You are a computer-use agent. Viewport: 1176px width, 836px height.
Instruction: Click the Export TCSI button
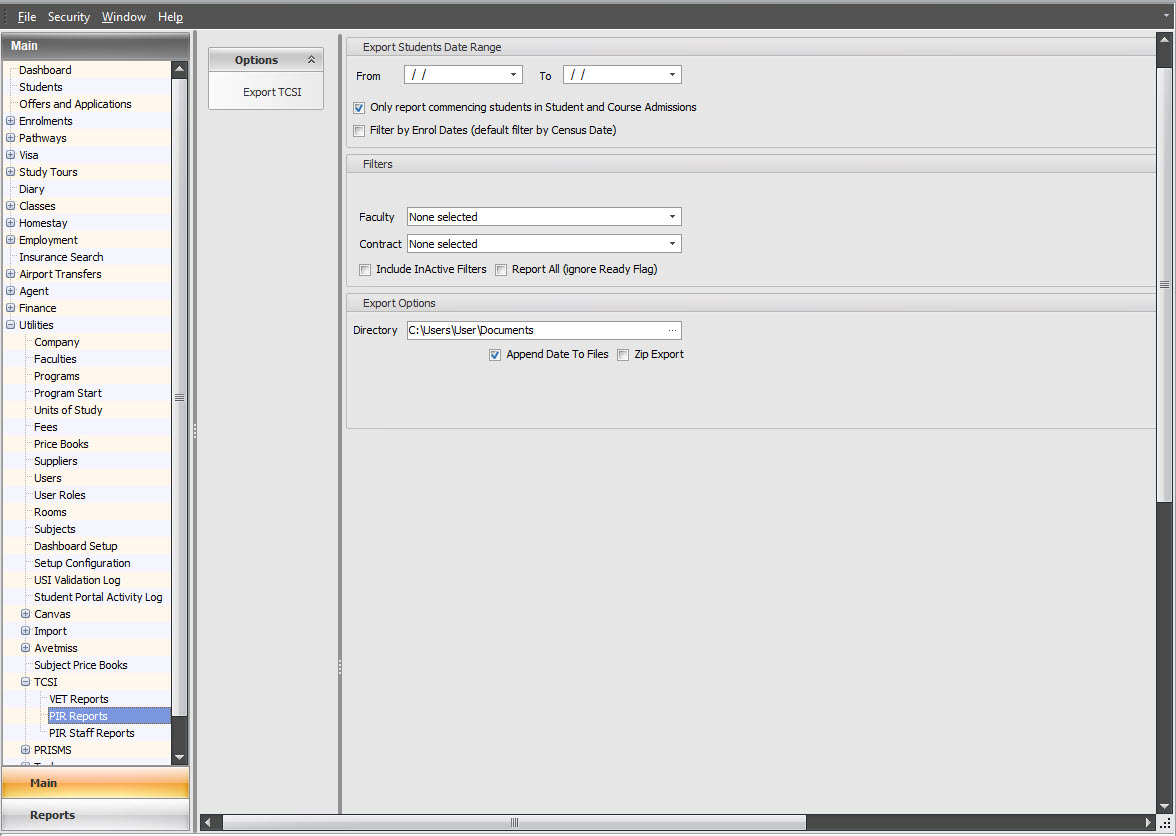pyautogui.click(x=272, y=92)
